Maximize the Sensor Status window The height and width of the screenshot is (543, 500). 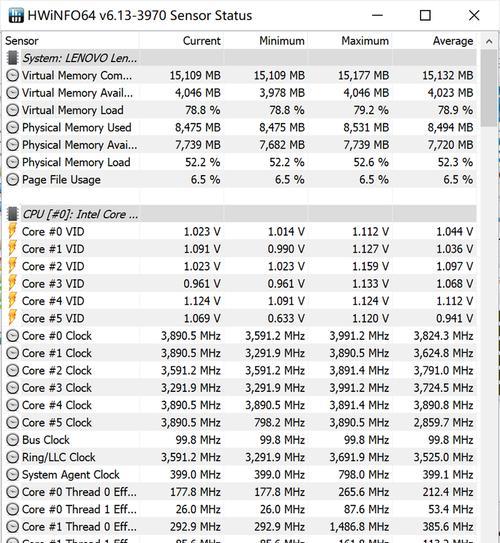coord(425,16)
